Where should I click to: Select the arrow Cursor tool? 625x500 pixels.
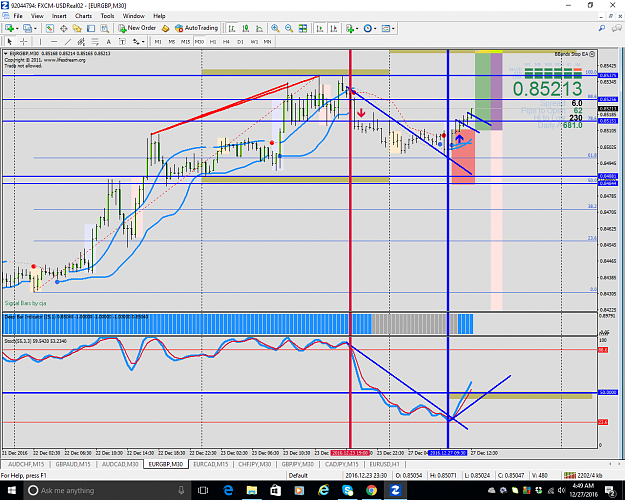click(x=10, y=41)
